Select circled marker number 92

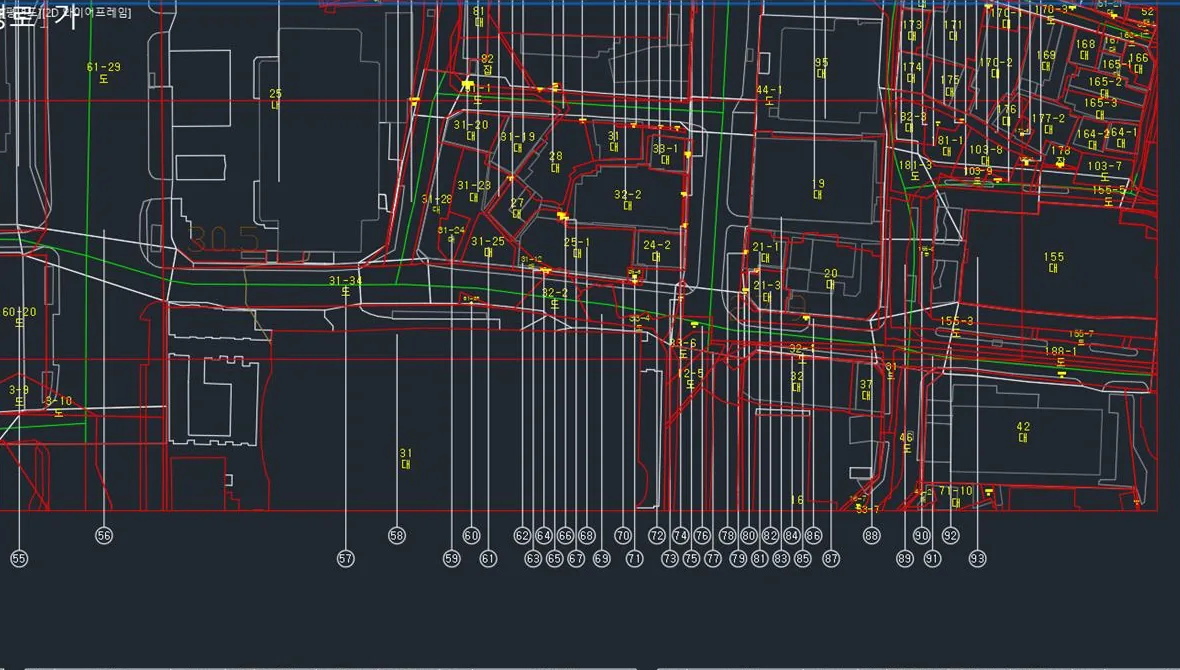(x=950, y=535)
